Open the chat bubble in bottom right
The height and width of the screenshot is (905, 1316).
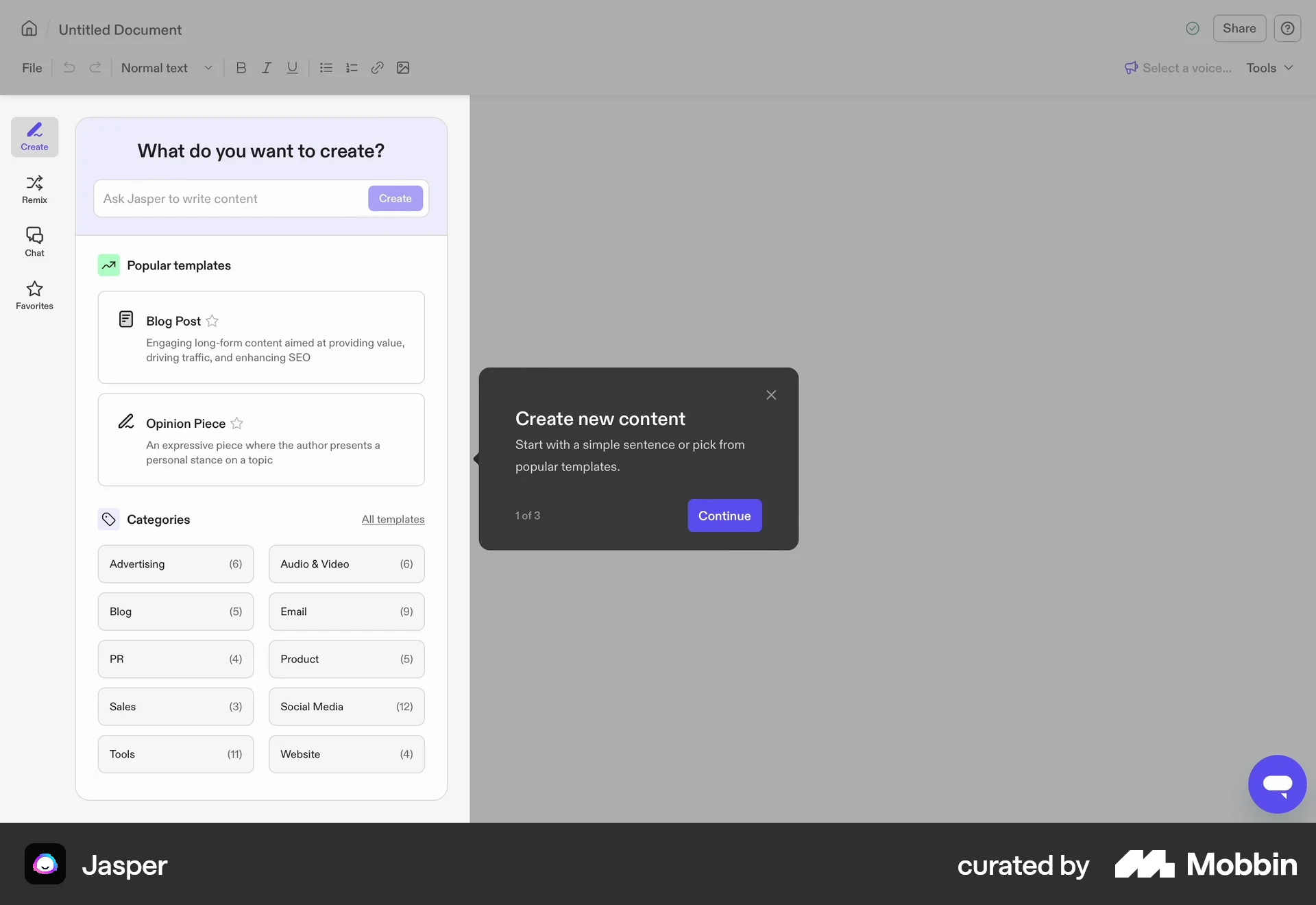point(1276,784)
